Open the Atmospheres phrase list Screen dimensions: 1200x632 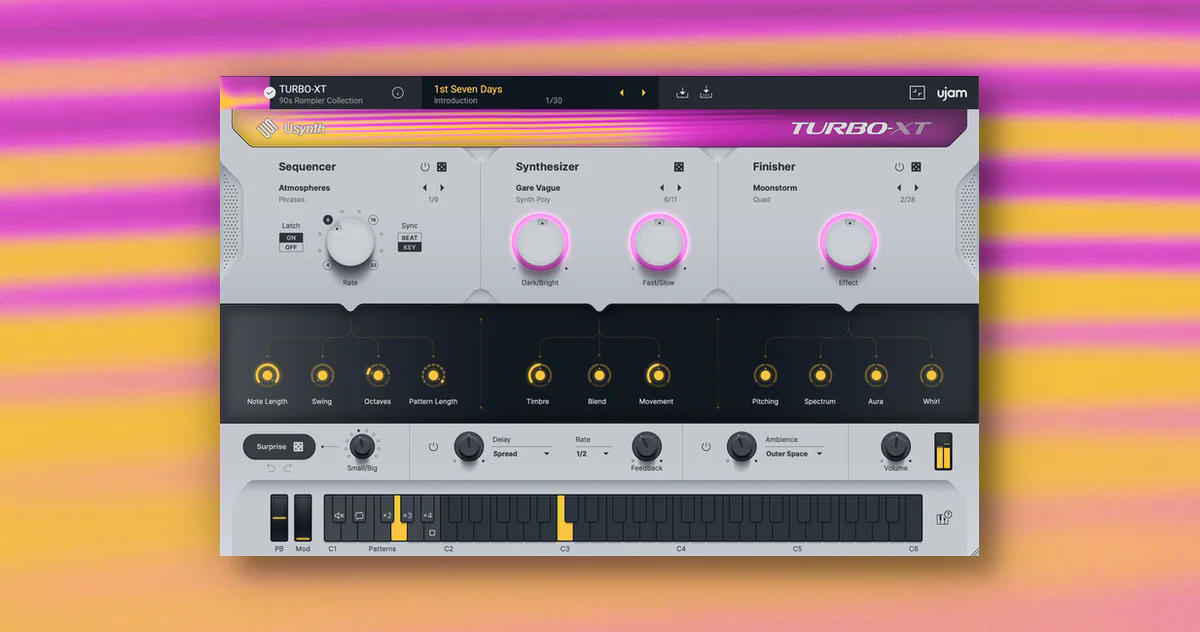coord(304,188)
